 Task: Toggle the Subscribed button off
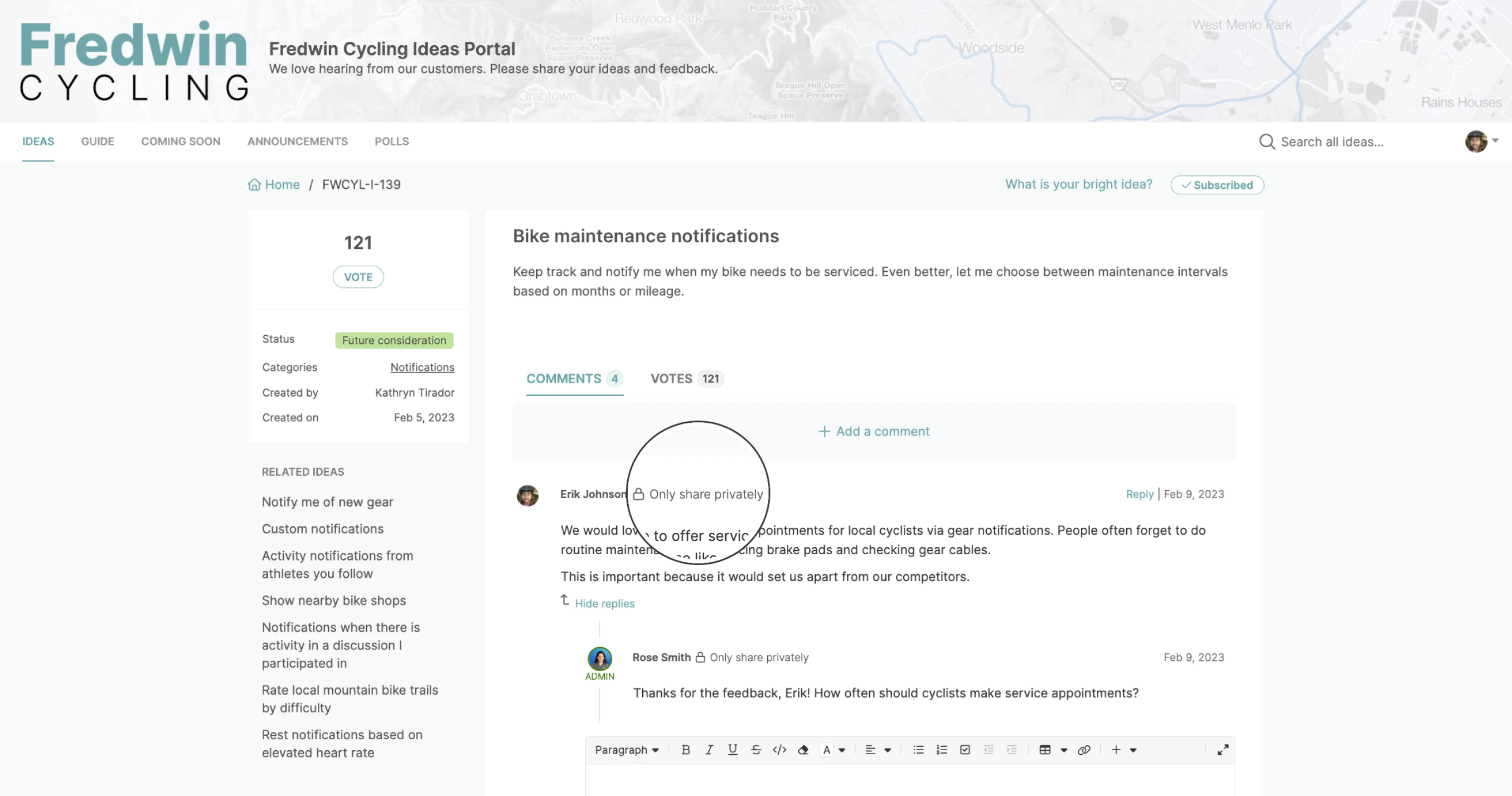(x=1217, y=185)
